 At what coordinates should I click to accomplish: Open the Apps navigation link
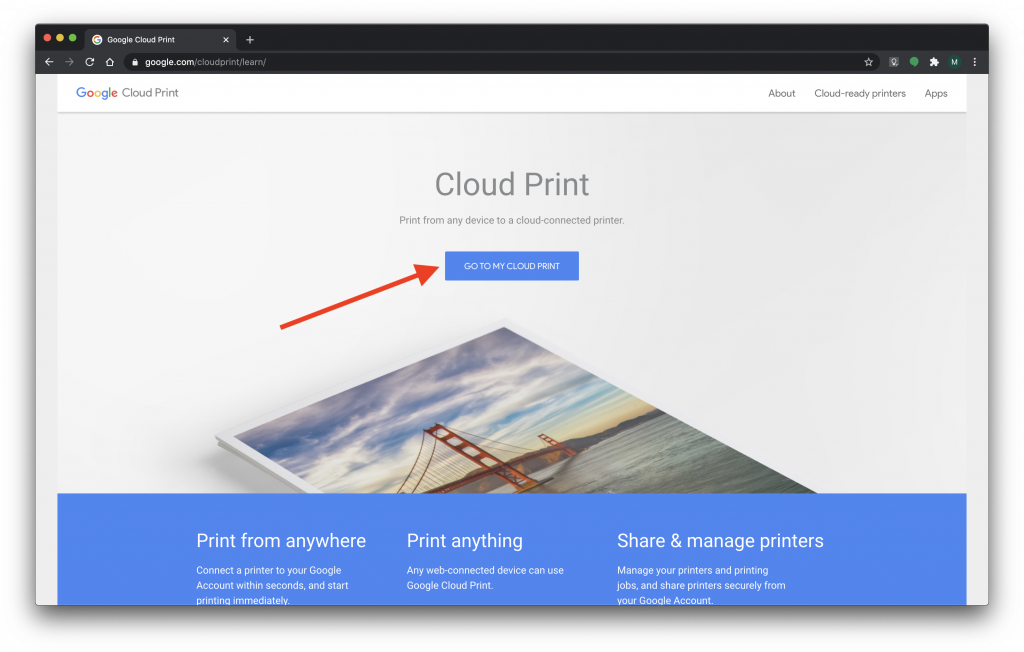(935, 93)
